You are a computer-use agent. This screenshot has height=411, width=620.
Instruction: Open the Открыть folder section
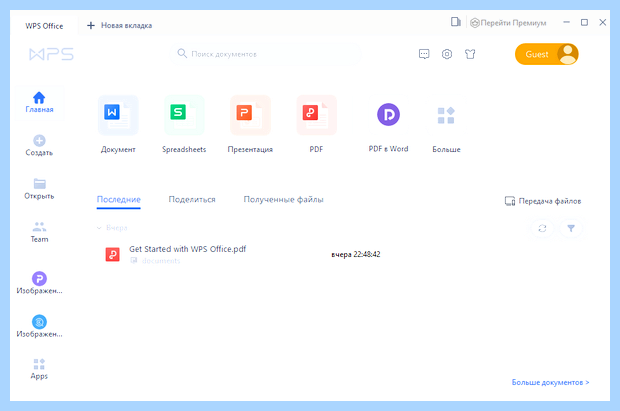(39, 188)
